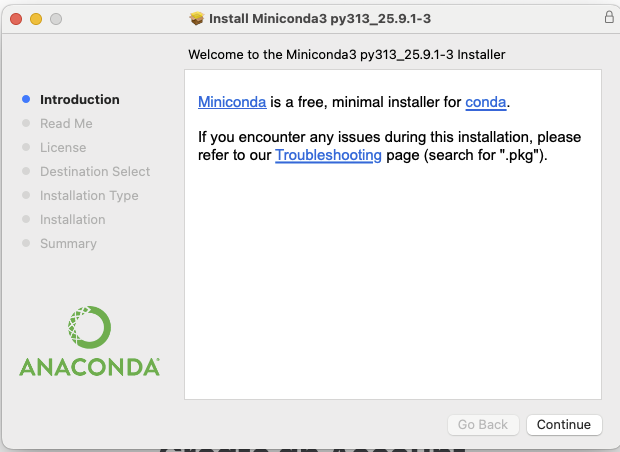Select the Installation step in the sidebar
The height and width of the screenshot is (452, 620).
[72, 219]
